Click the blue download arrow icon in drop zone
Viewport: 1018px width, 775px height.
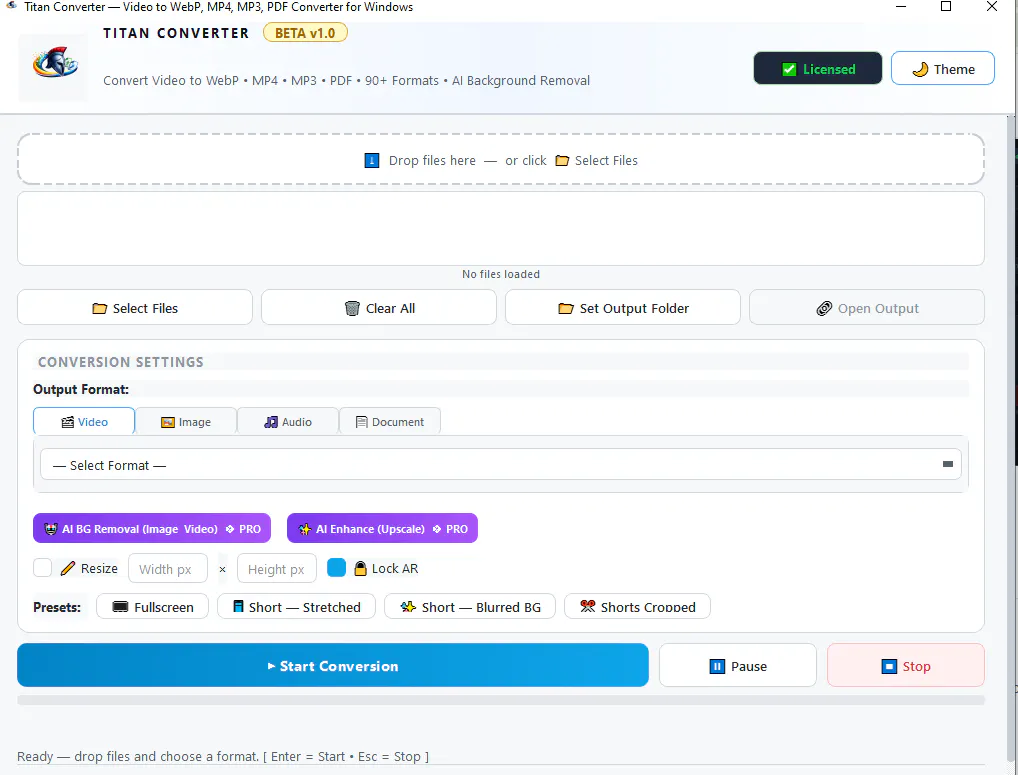click(x=371, y=160)
